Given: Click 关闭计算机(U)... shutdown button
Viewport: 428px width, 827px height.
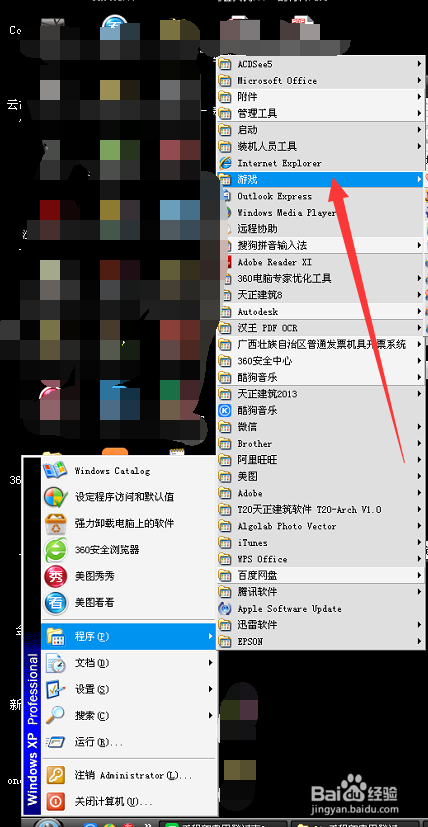Looking at the screenshot, I should [129, 802].
